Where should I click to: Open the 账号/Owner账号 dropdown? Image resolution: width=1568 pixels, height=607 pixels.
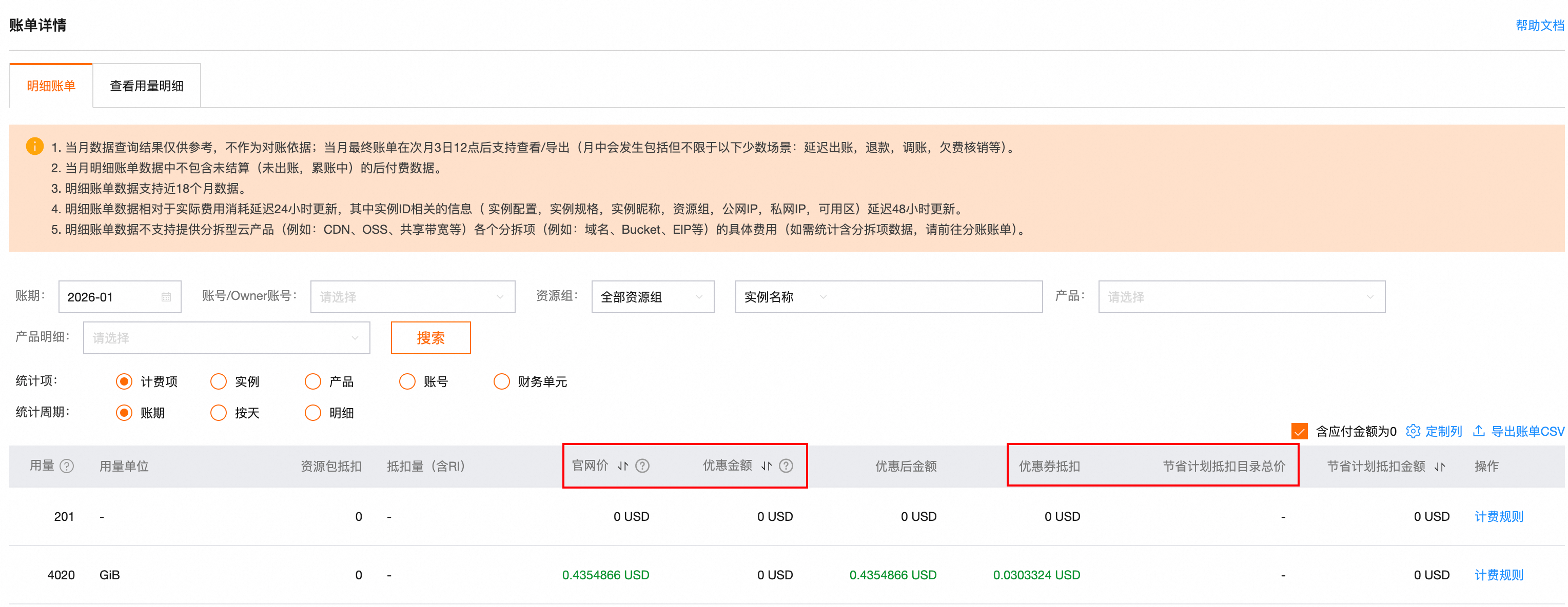(x=412, y=297)
